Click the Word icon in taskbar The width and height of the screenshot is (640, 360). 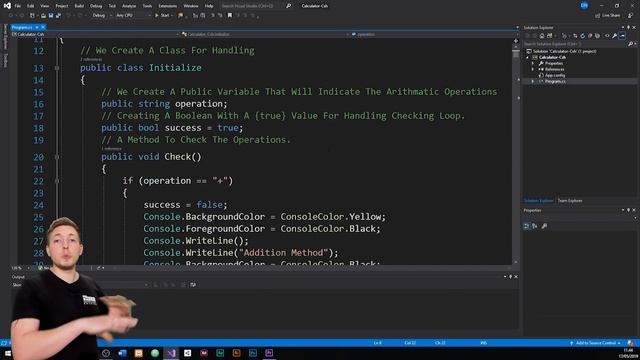point(122,353)
